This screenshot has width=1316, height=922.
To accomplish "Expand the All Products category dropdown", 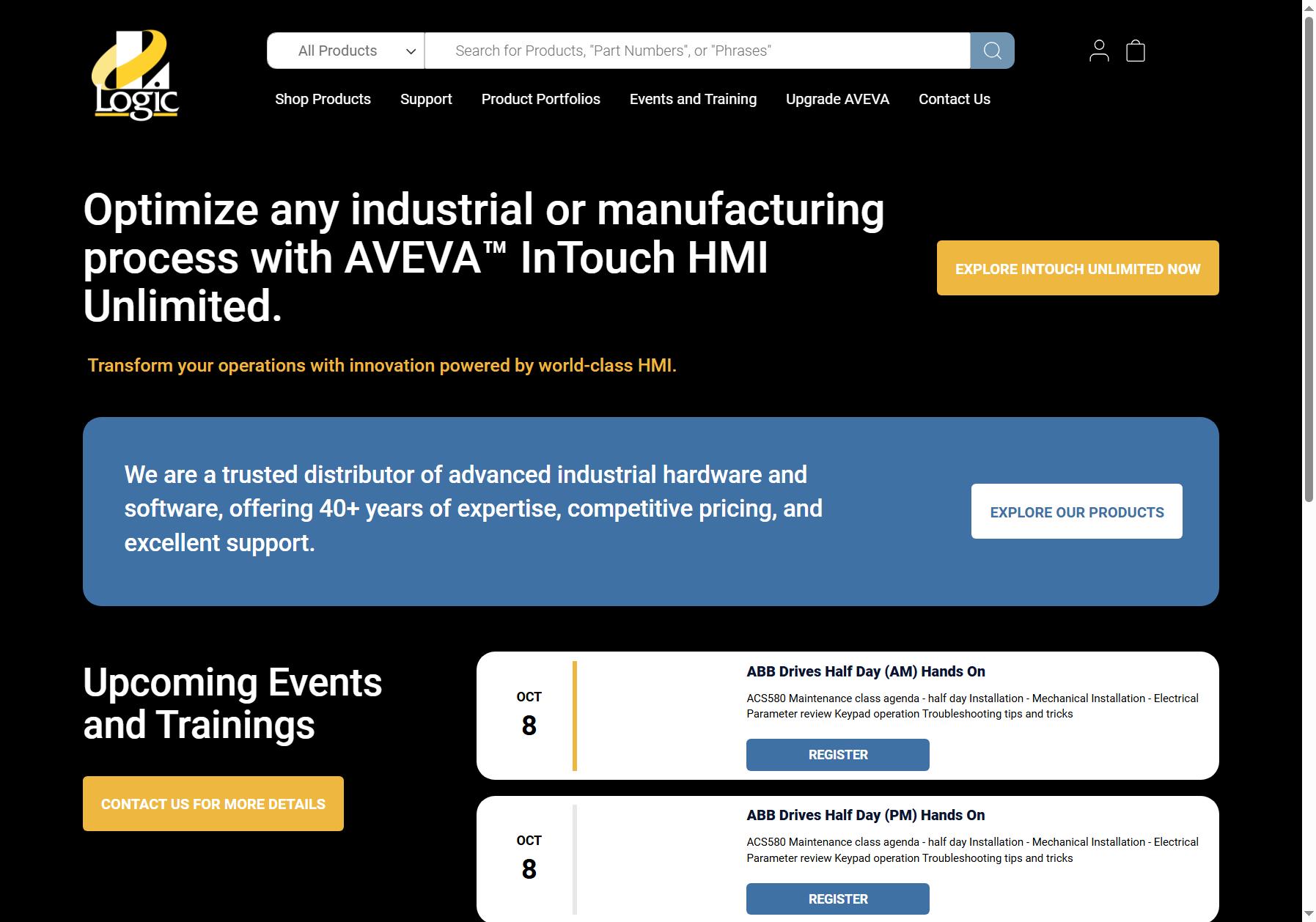I will click(345, 51).
